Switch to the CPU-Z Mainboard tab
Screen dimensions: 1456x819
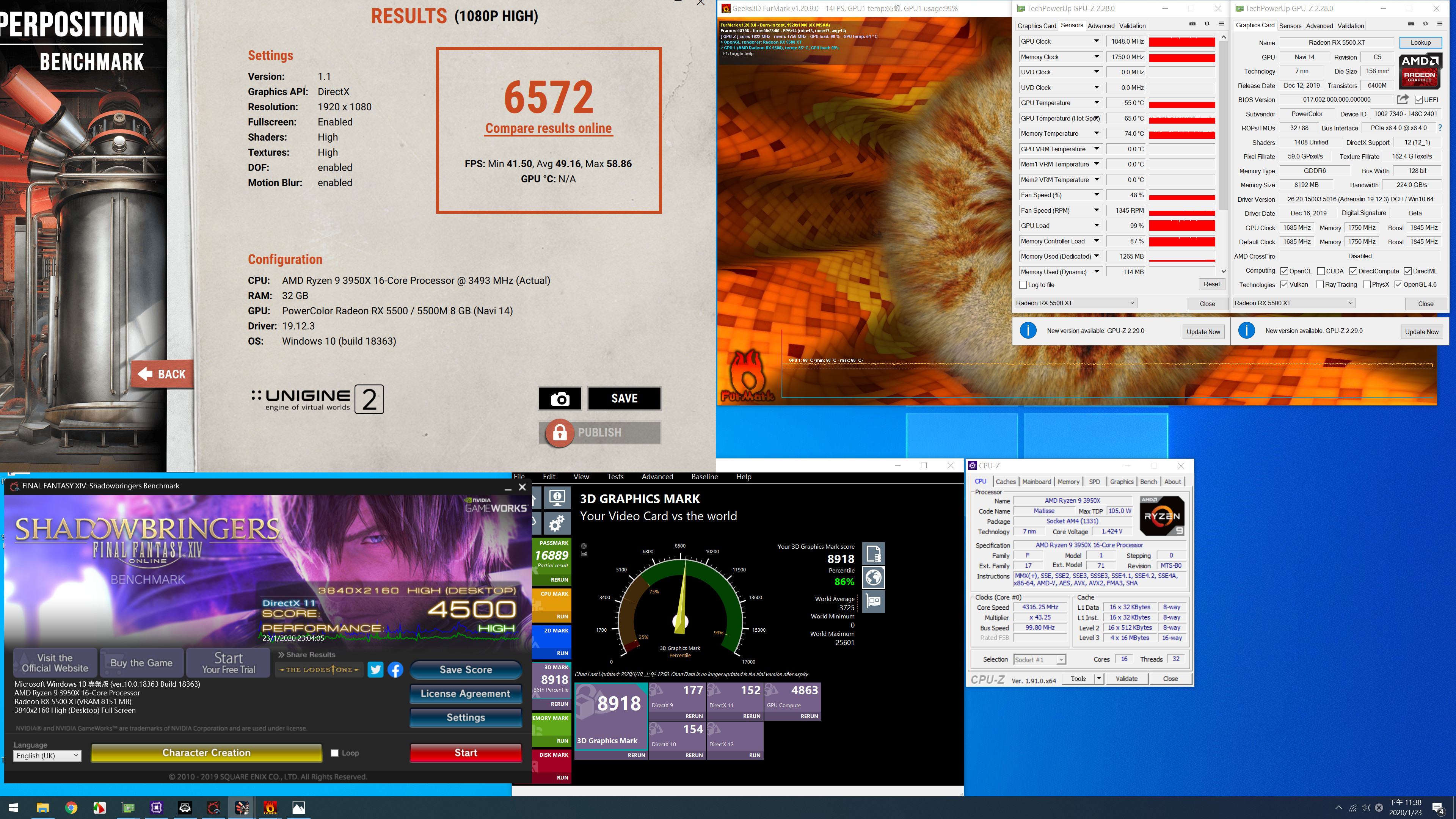point(1037,482)
